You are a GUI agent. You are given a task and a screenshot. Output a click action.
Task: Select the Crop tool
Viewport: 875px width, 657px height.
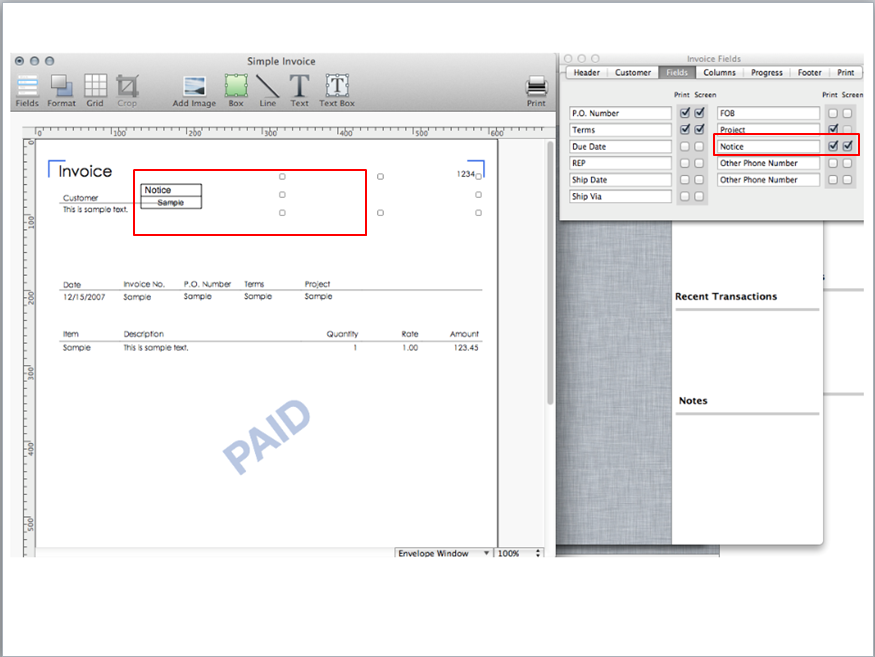pyautogui.click(x=127, y=91)
